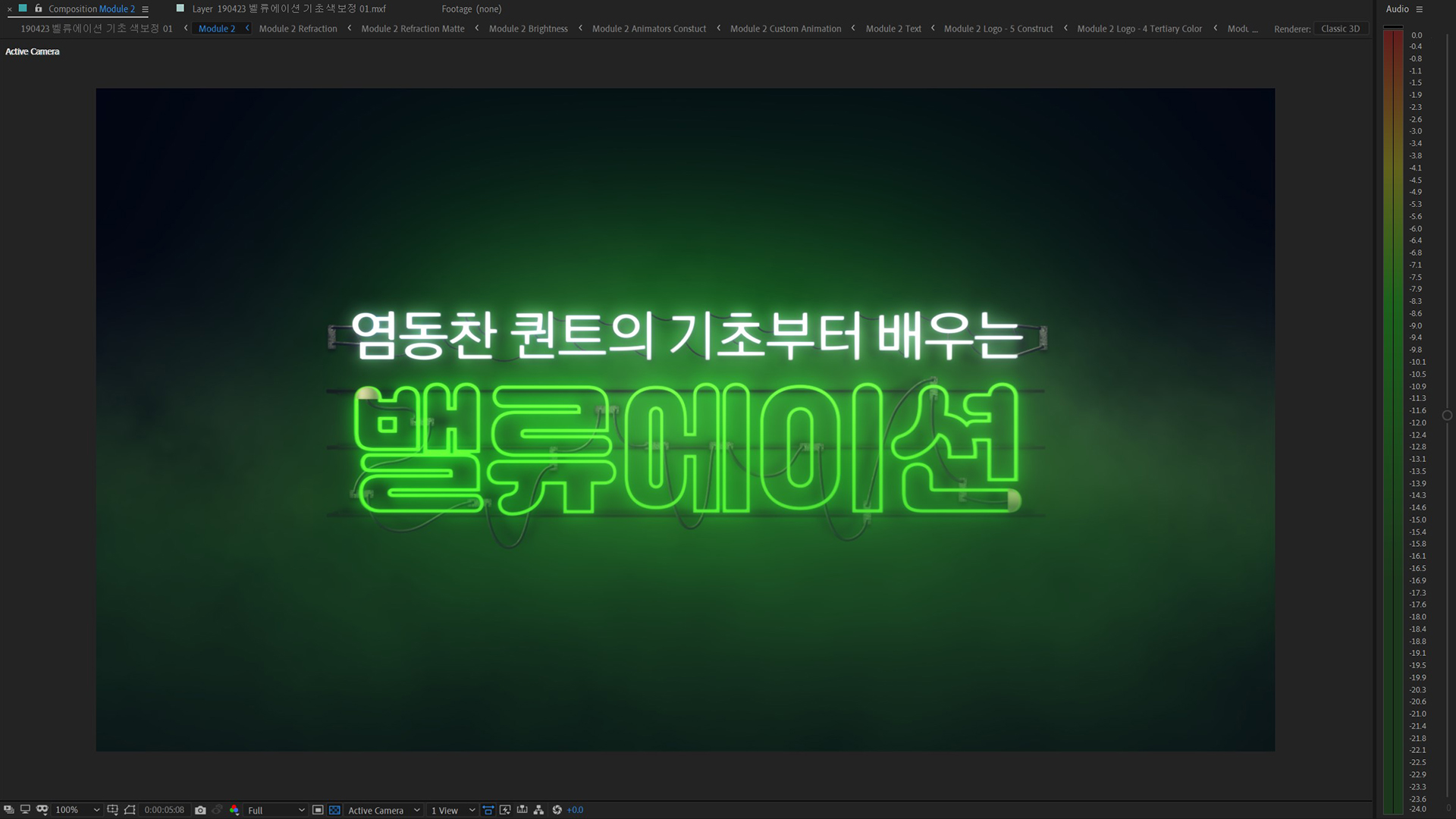
Task: Toggle pixel aspect ratio correction
Action: tap(488, 810)
